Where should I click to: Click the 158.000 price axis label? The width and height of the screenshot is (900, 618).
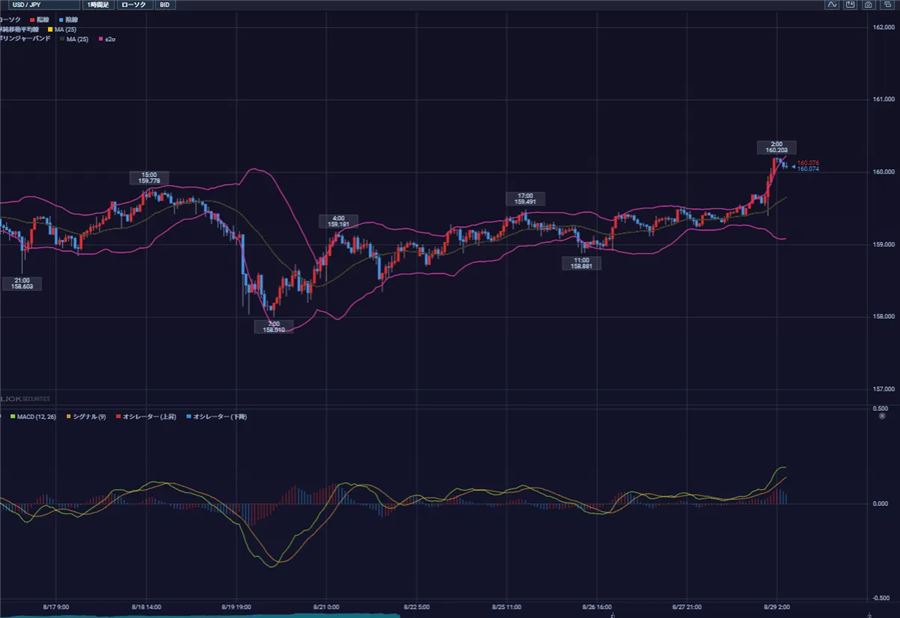[x=884, y=316]
